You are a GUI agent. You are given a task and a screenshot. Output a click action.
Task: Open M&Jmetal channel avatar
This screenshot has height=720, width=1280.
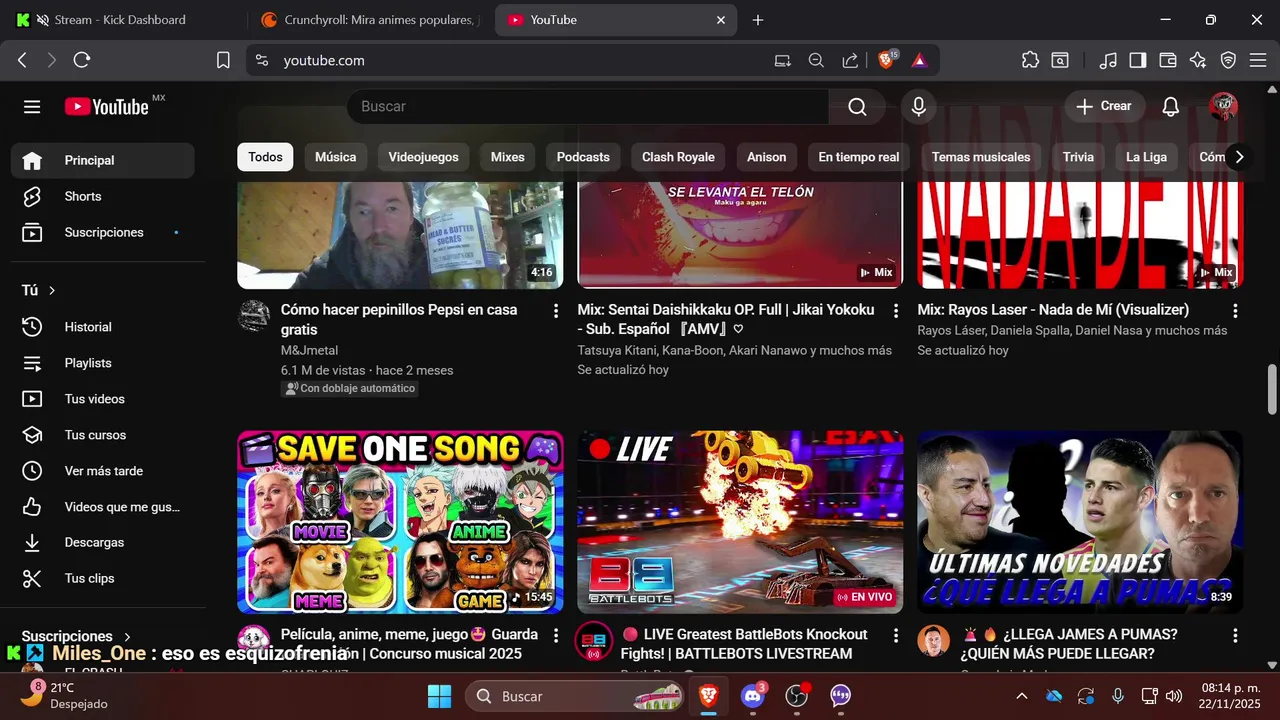pyautogui.click(x=254, y=316)
